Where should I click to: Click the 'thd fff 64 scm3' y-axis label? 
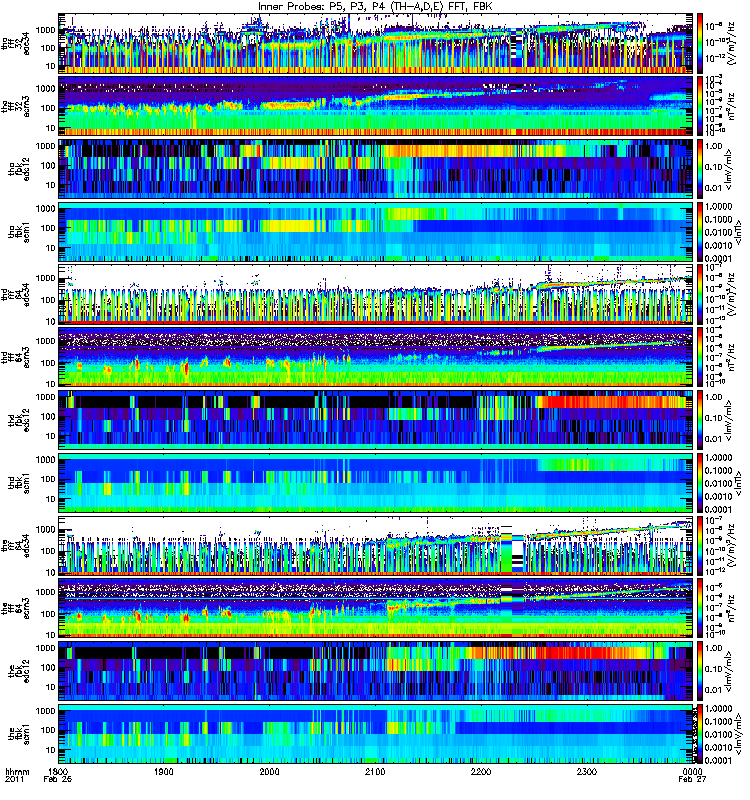16,358
